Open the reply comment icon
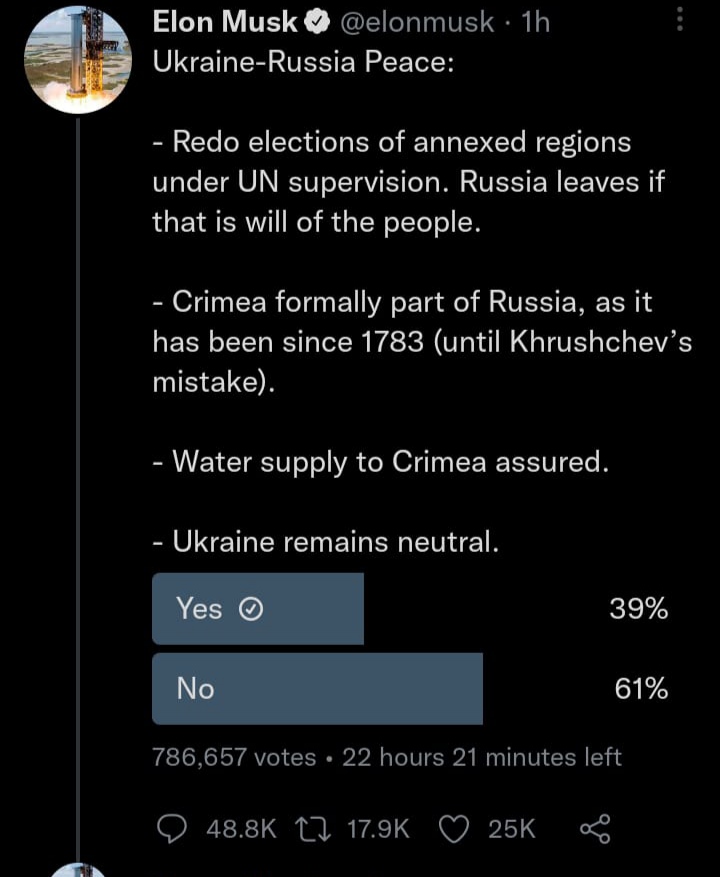The width and height of the screenshot is (720, 877). 172,829
